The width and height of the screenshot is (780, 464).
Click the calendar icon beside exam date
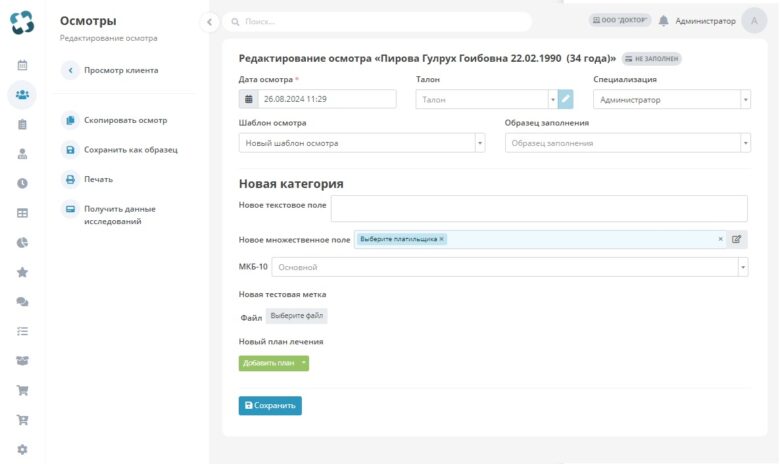pos(249,99)
